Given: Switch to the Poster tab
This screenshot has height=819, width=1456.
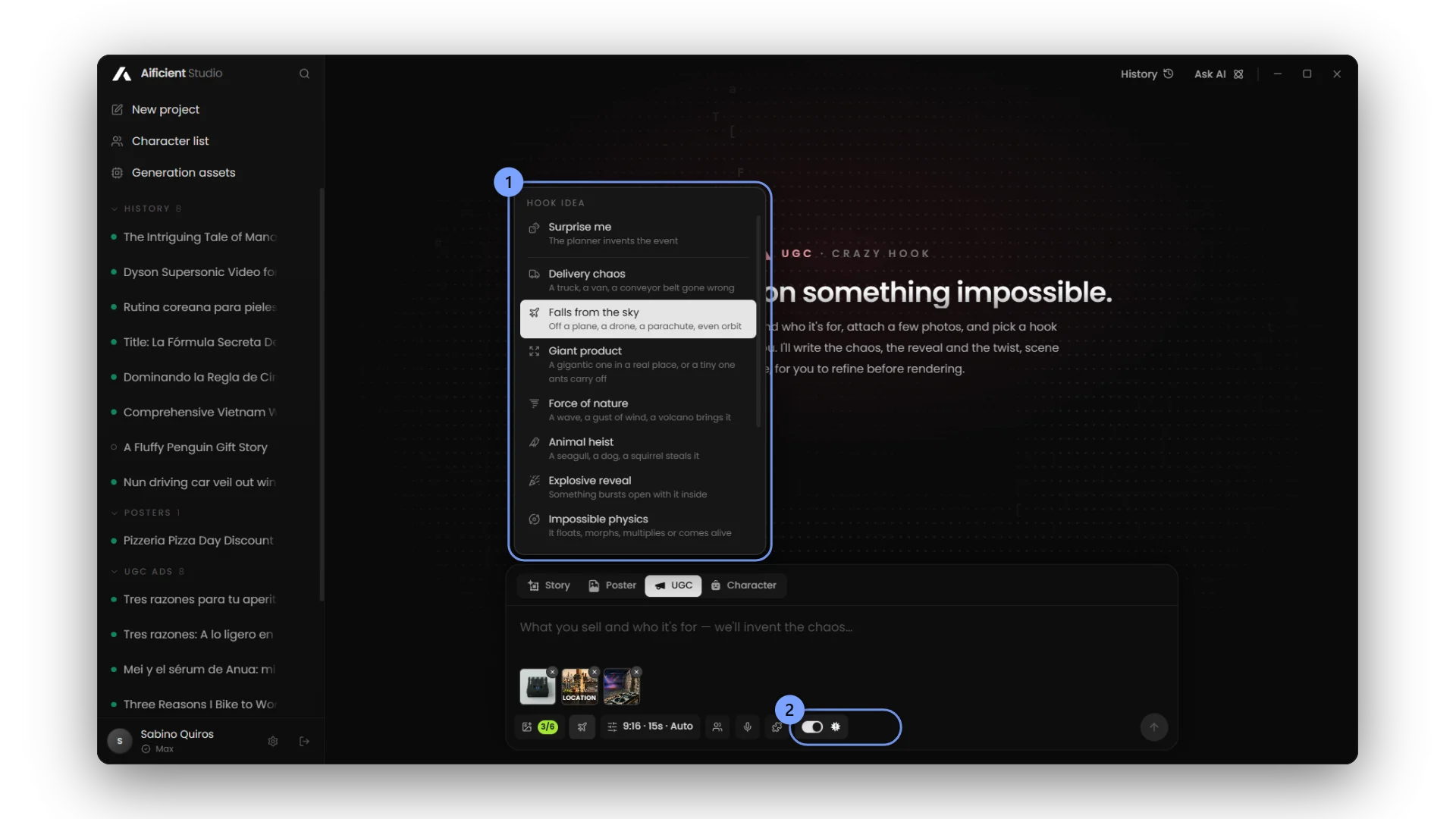Looking at the screenshot, I should (x=612, y=585).
